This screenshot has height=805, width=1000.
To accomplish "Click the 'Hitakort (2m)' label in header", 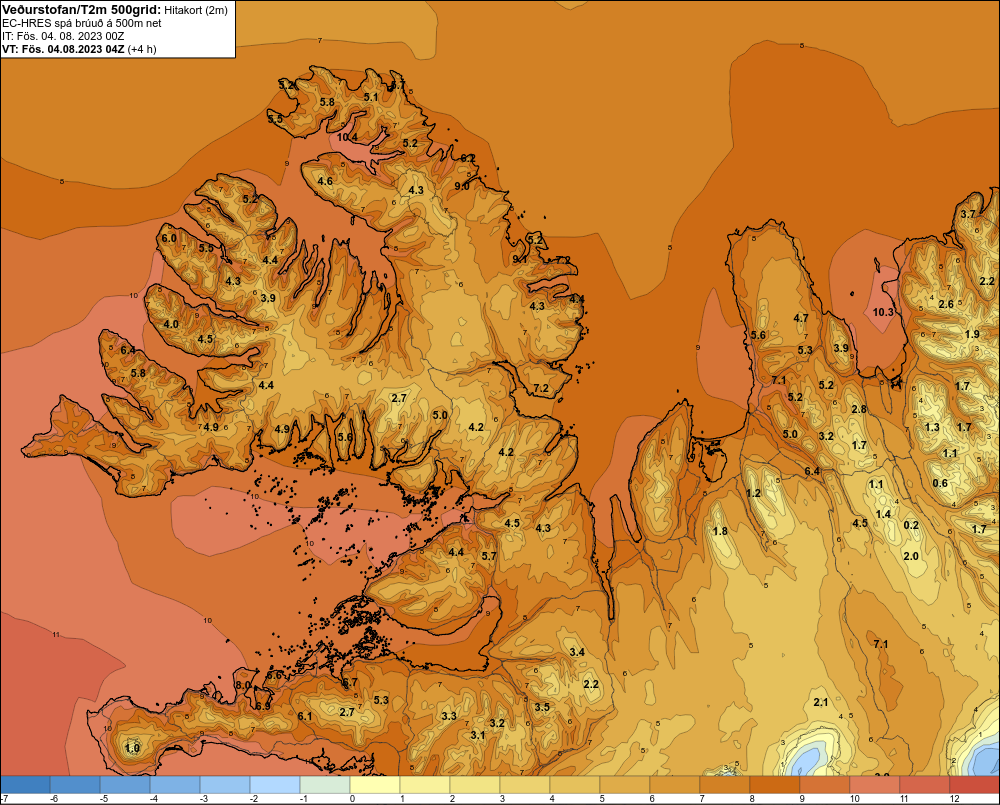I will pyautogui.click(x=195, y=10).
